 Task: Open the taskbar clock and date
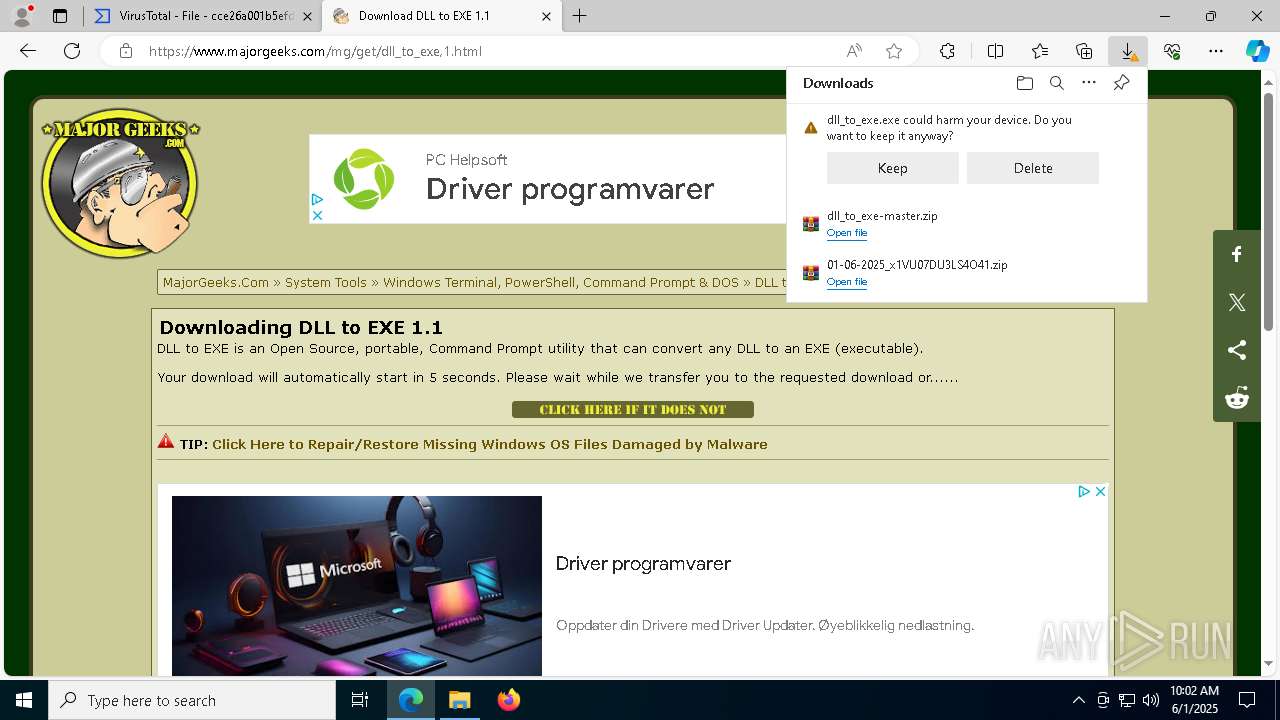point(1194,700)
